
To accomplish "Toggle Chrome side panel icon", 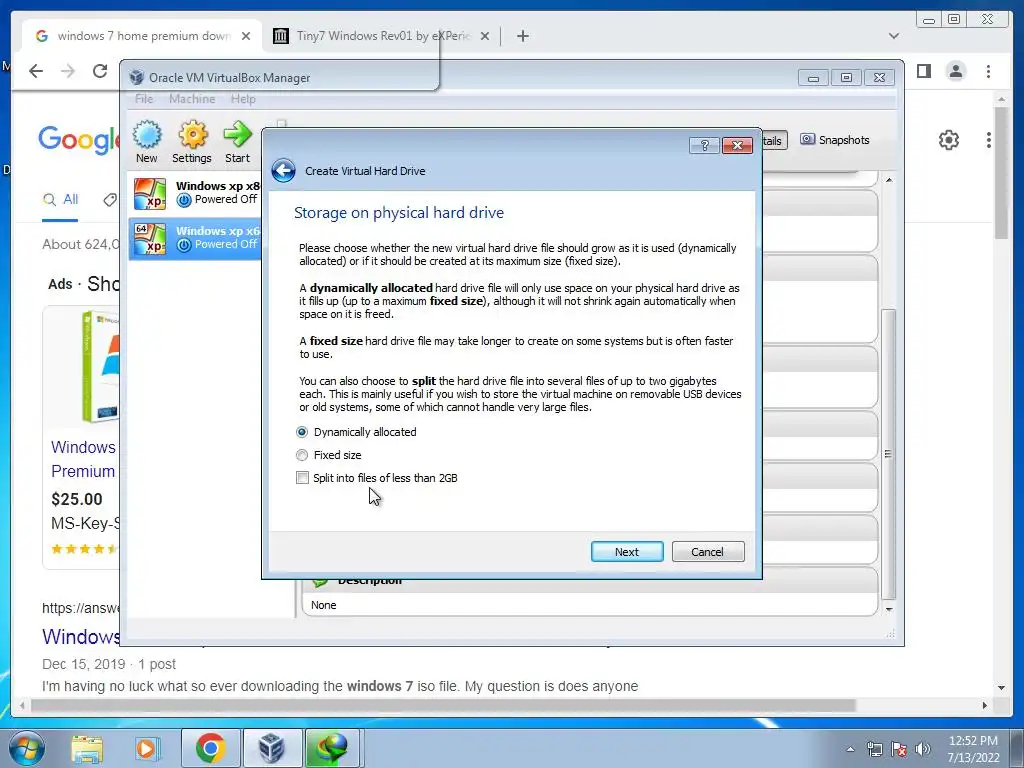I will (x=923, y=71).
